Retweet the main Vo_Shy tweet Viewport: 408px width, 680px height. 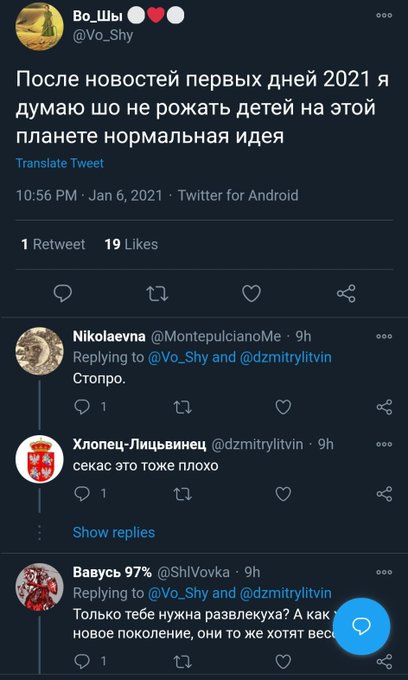[157, 294]
